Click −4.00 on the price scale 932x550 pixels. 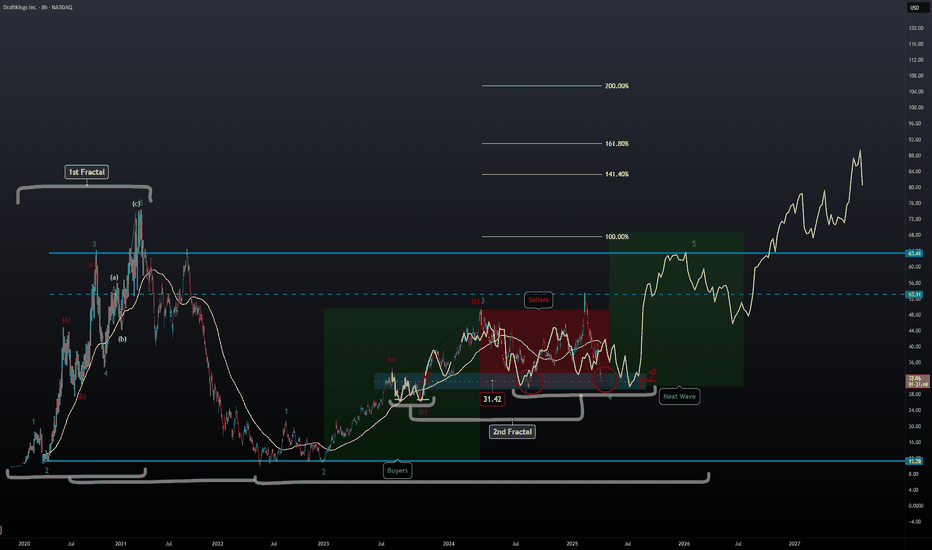[916, 521]
